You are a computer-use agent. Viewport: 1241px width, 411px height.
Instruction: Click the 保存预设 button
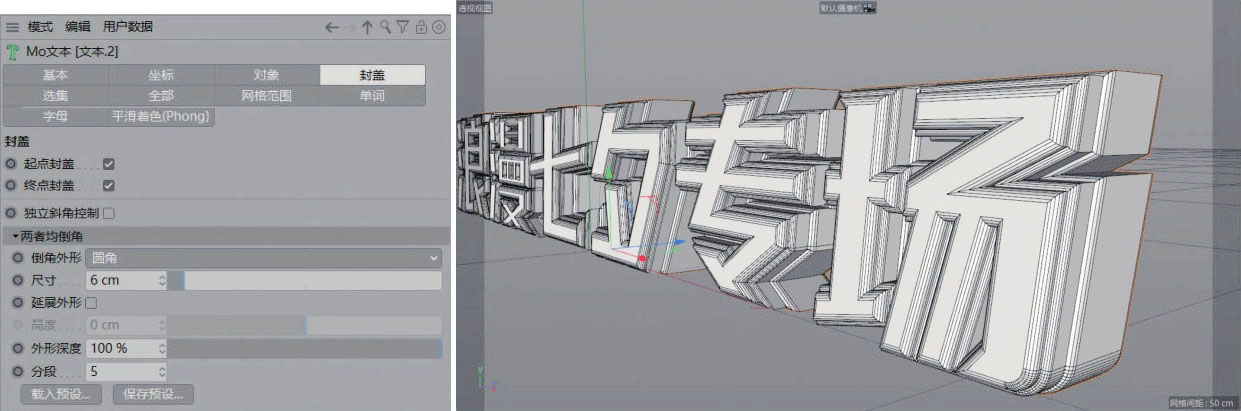[154, 394]
